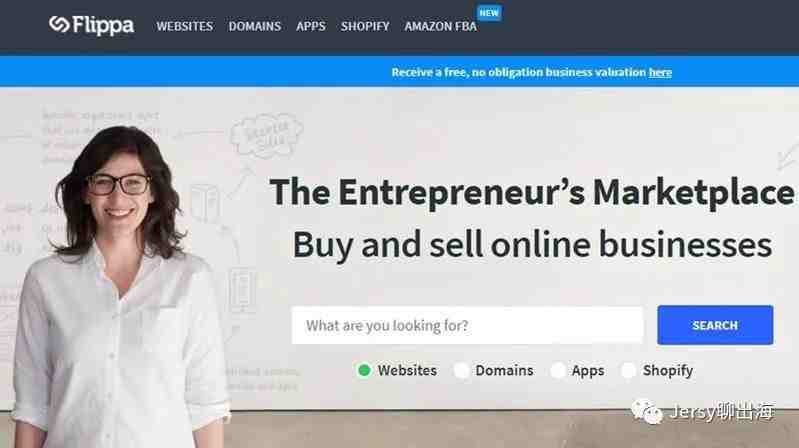The height and width of the screenshot is (448, 799).
Task: Focus the 'What are you looking for?' field
Action: point(467,325)
